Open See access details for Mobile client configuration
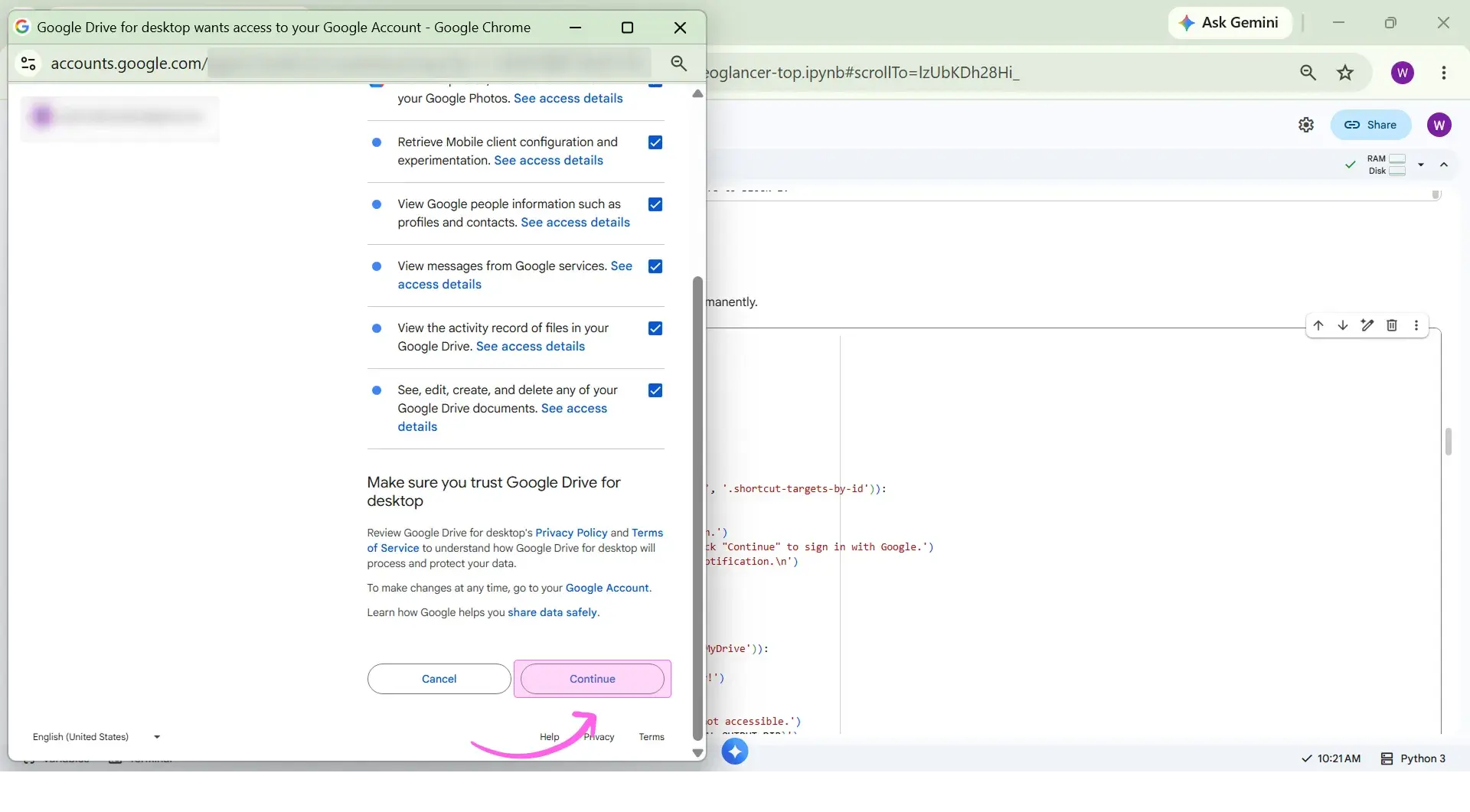This screenshot has height=812, width=1470. [548, 161]
